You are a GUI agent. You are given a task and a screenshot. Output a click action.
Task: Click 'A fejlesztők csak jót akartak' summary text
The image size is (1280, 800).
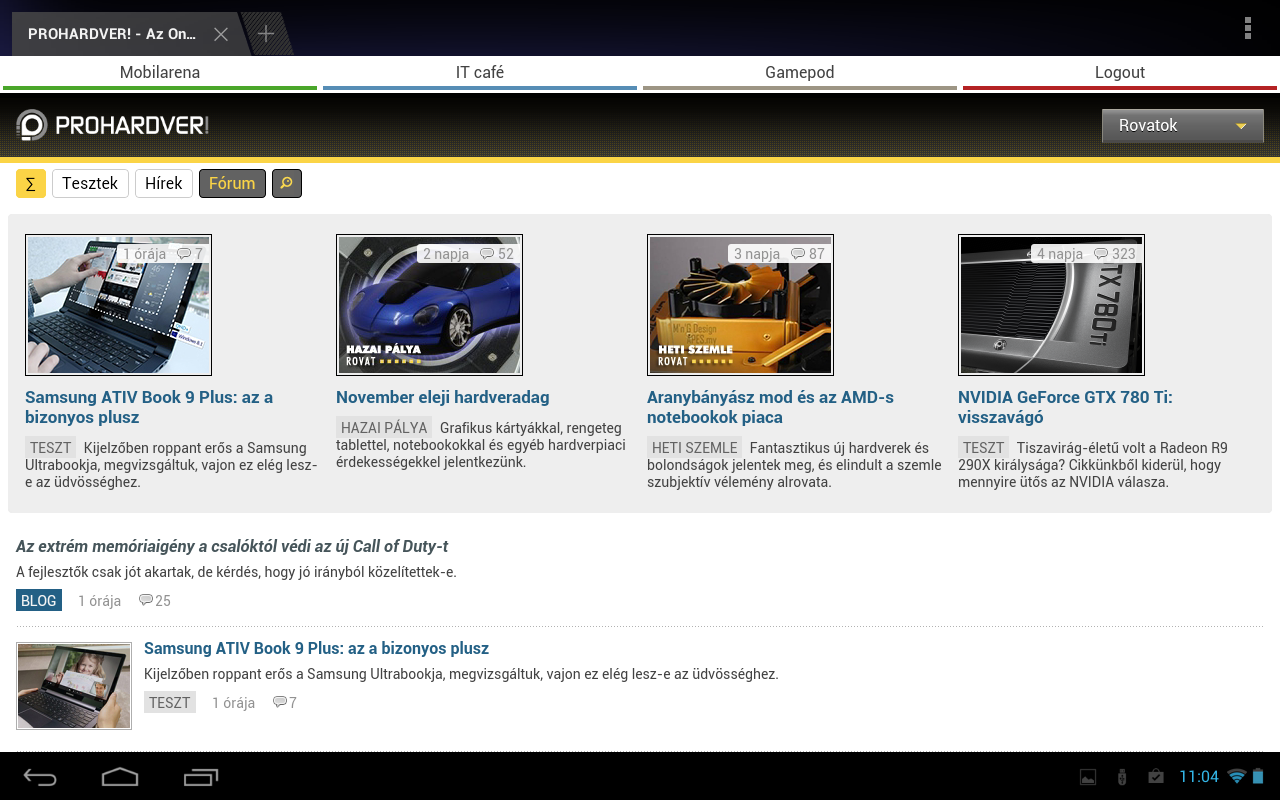pyautogui.click(x=236, y=573)
